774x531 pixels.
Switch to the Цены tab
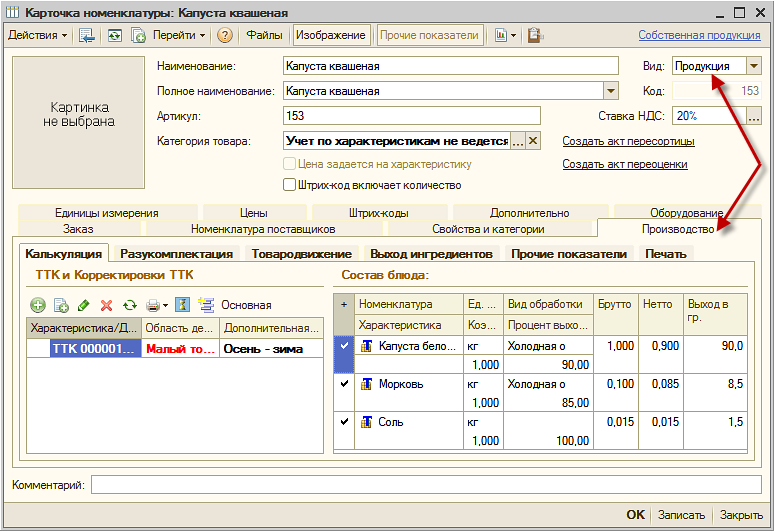click(254, 213)
